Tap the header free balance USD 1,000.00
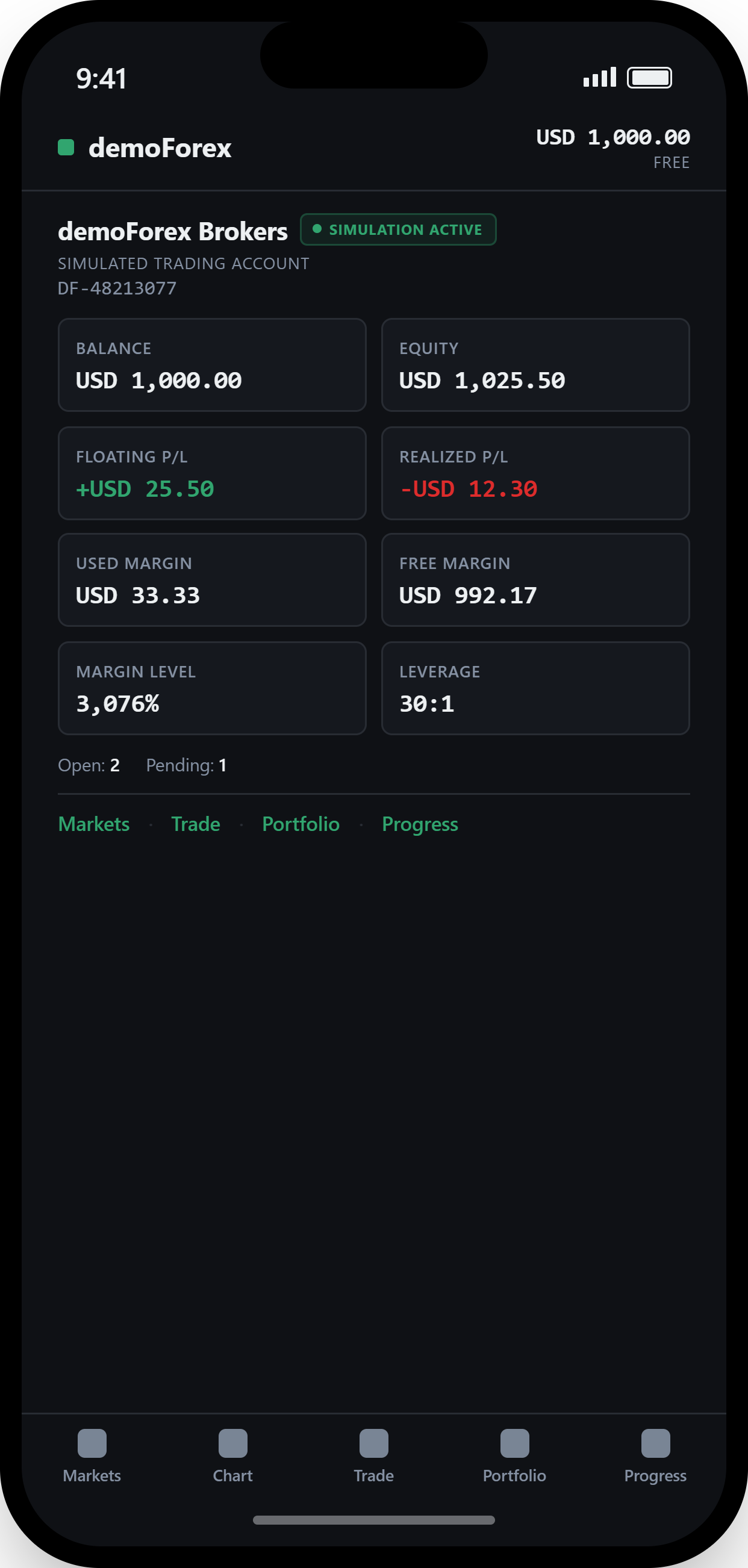Image resolution: width=748 pixels, height=1568 pixels. click(613, 137)
